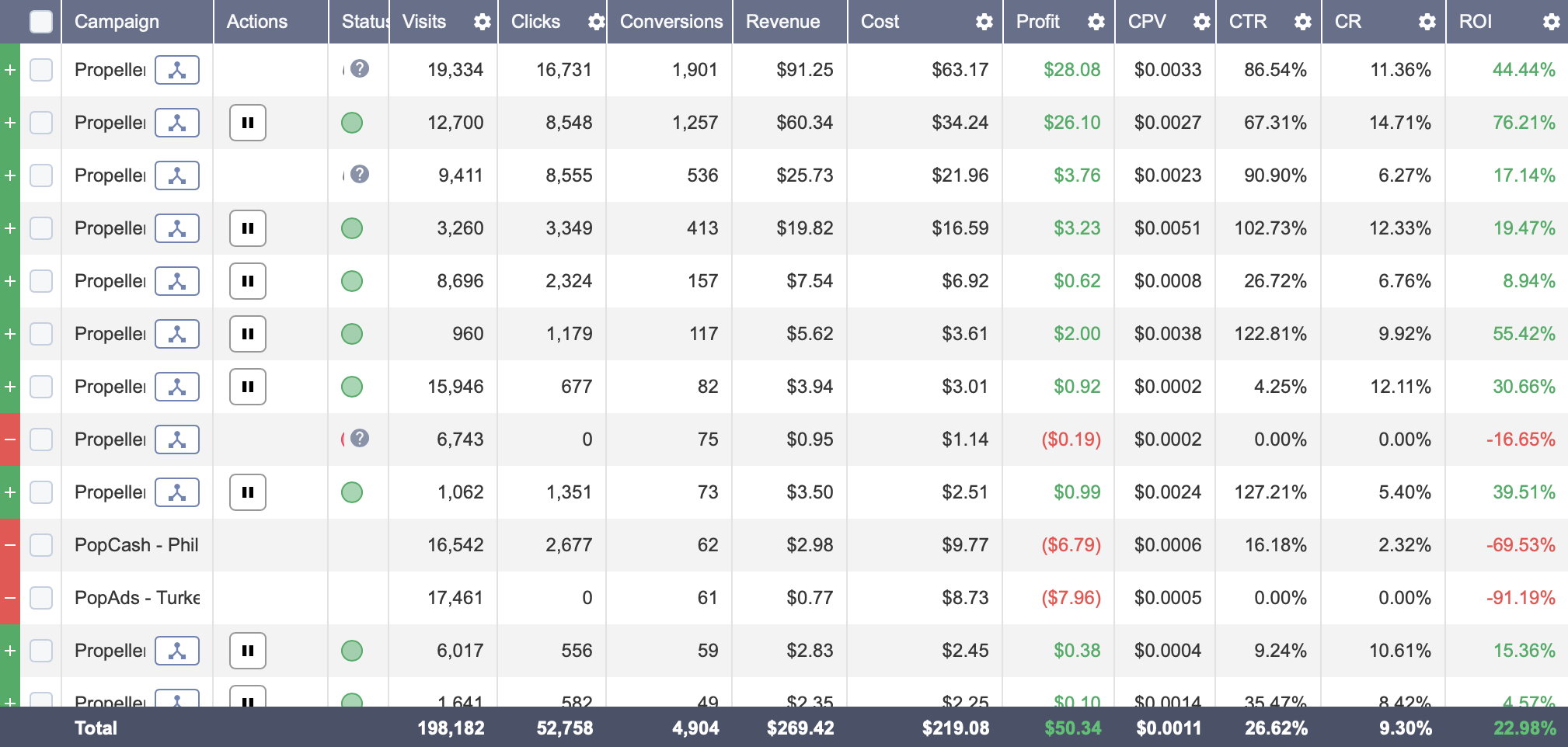Open CR column settings gear

1427,22
